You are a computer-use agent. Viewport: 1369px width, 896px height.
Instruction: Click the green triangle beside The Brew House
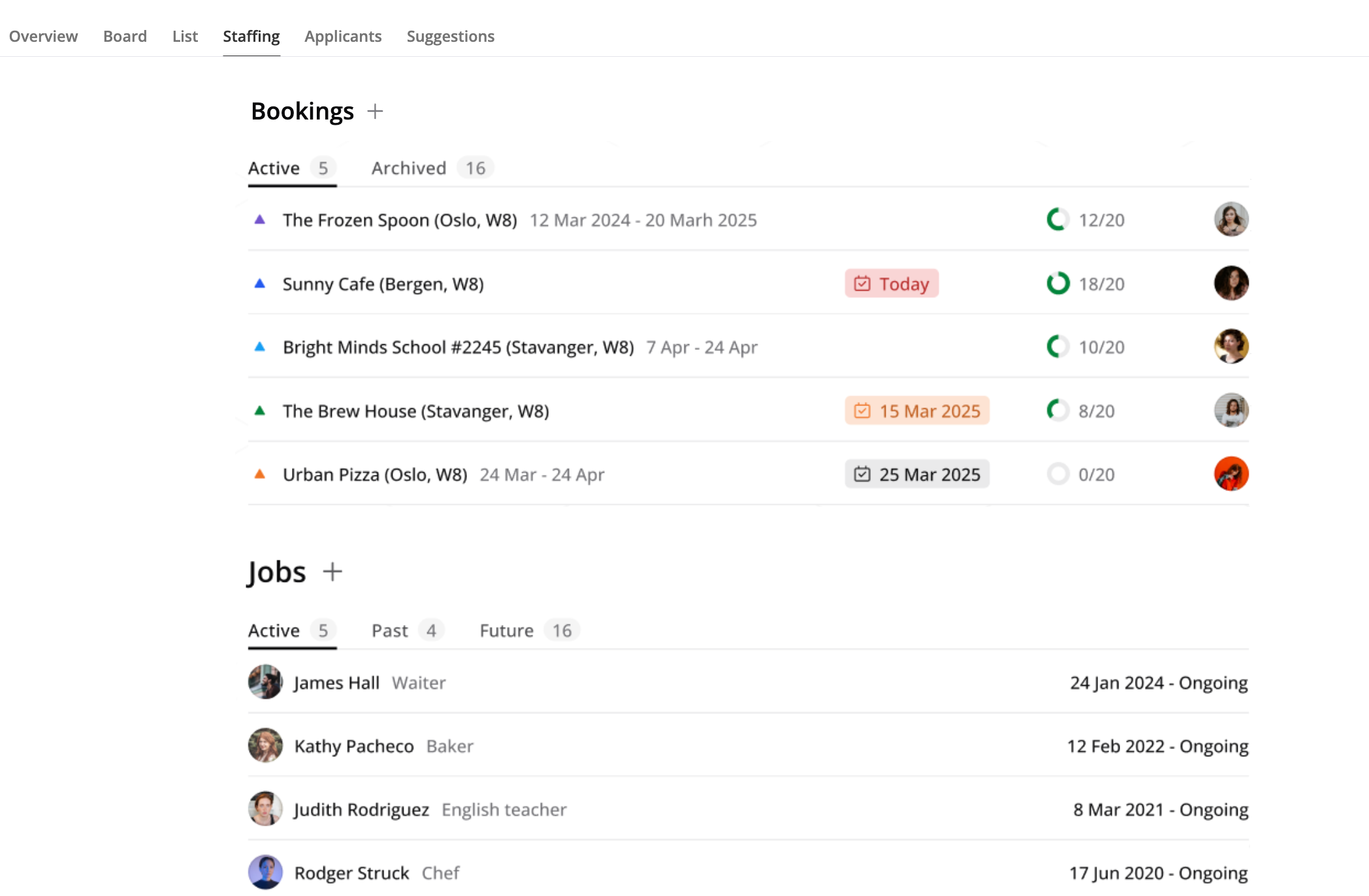pyautogui.click(x=260, y=411)
